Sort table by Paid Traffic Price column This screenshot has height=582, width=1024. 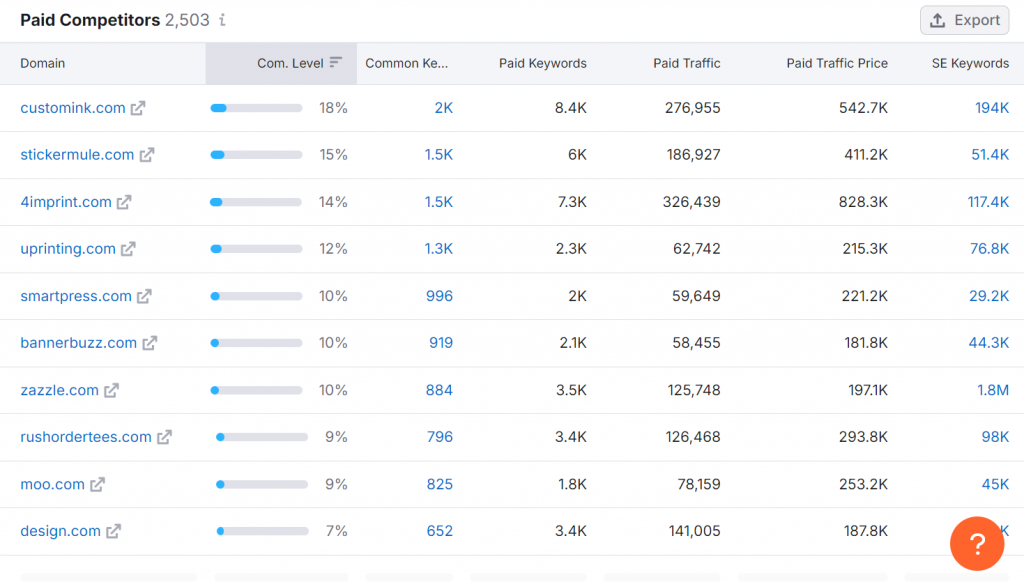pyautogui.click(x=836, y=63)
